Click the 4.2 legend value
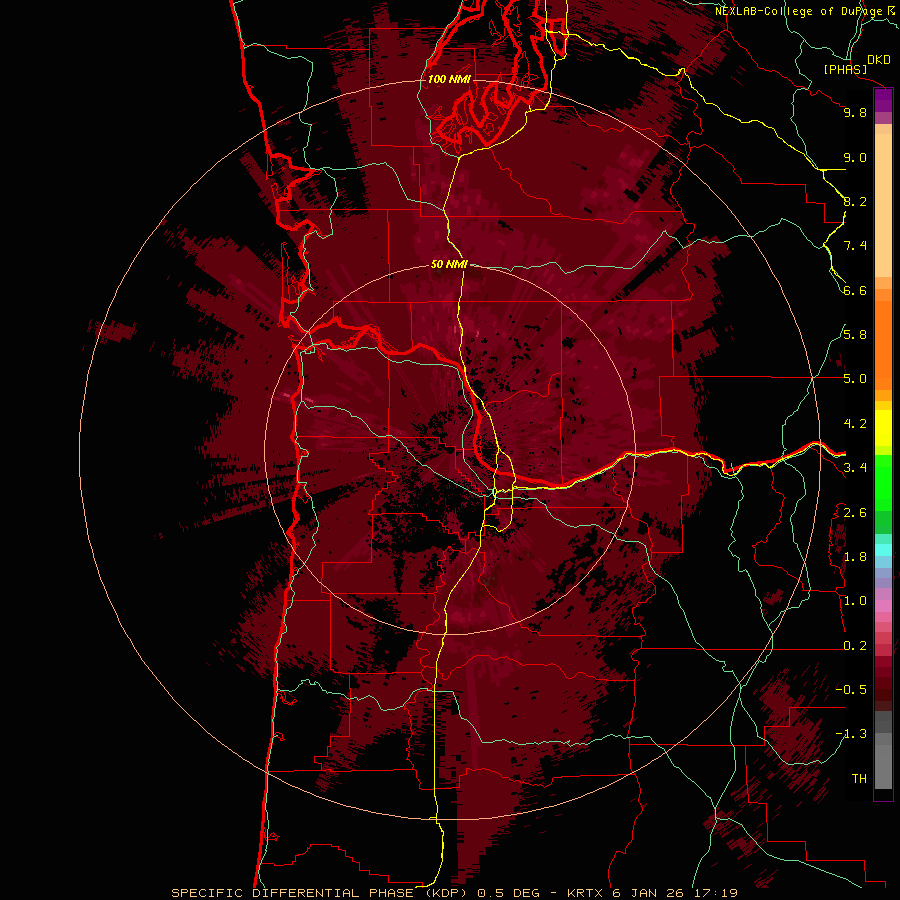Screen dimensions: 900x900 tap(855, 424)
